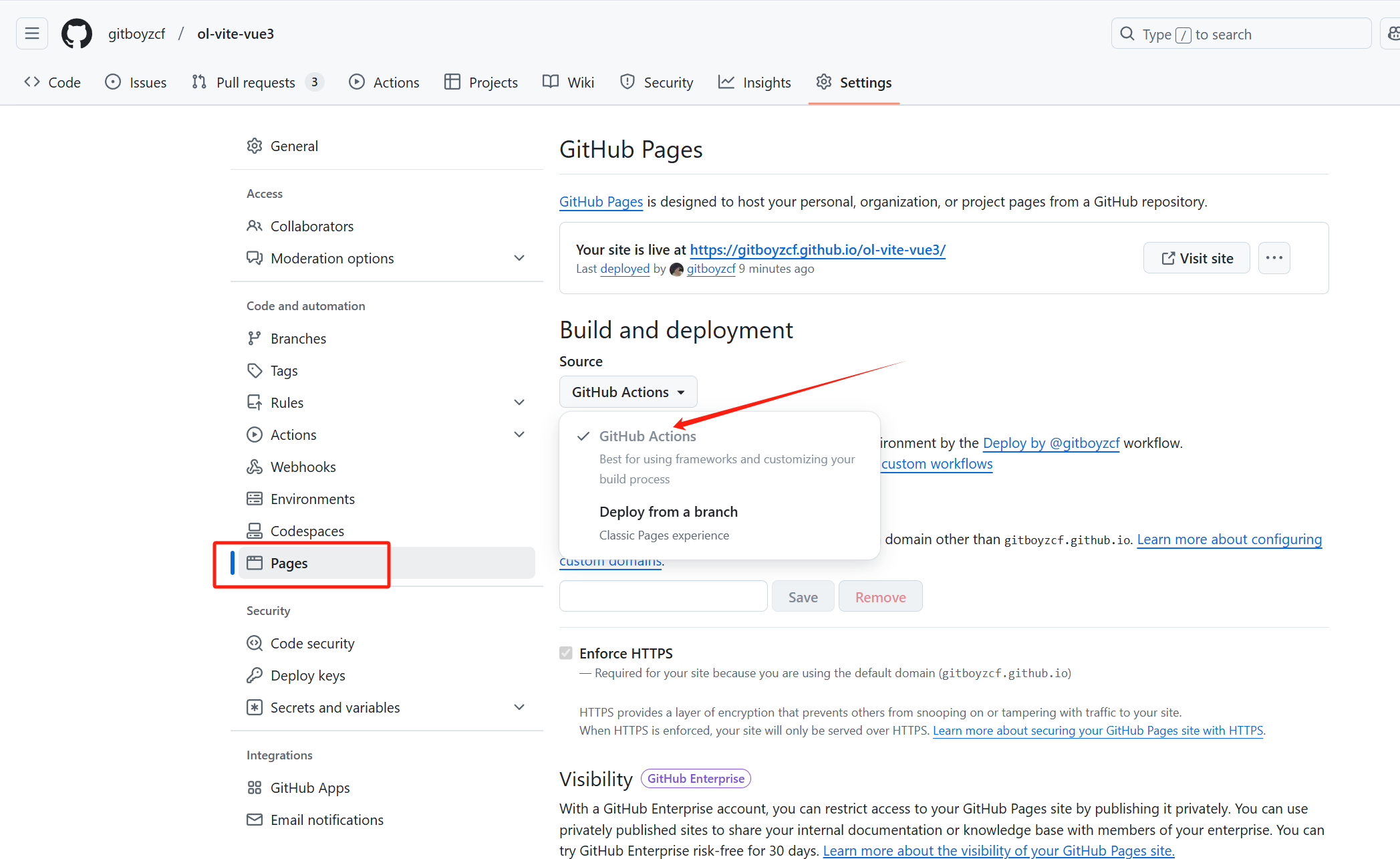Image resolution: width=1400 pixels, height=859 pixels.
Task: Expand Secrets and variables chevron
Action: click(519, 707)
